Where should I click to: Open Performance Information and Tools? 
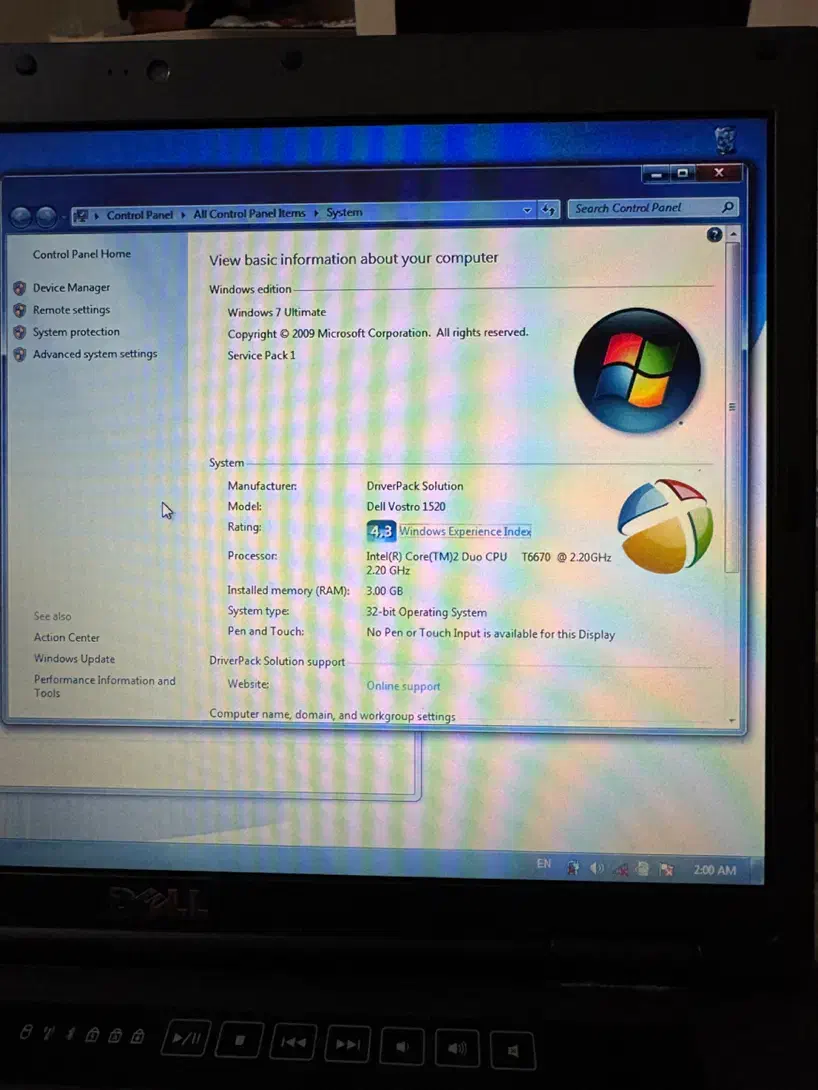[x=104, y=687]
